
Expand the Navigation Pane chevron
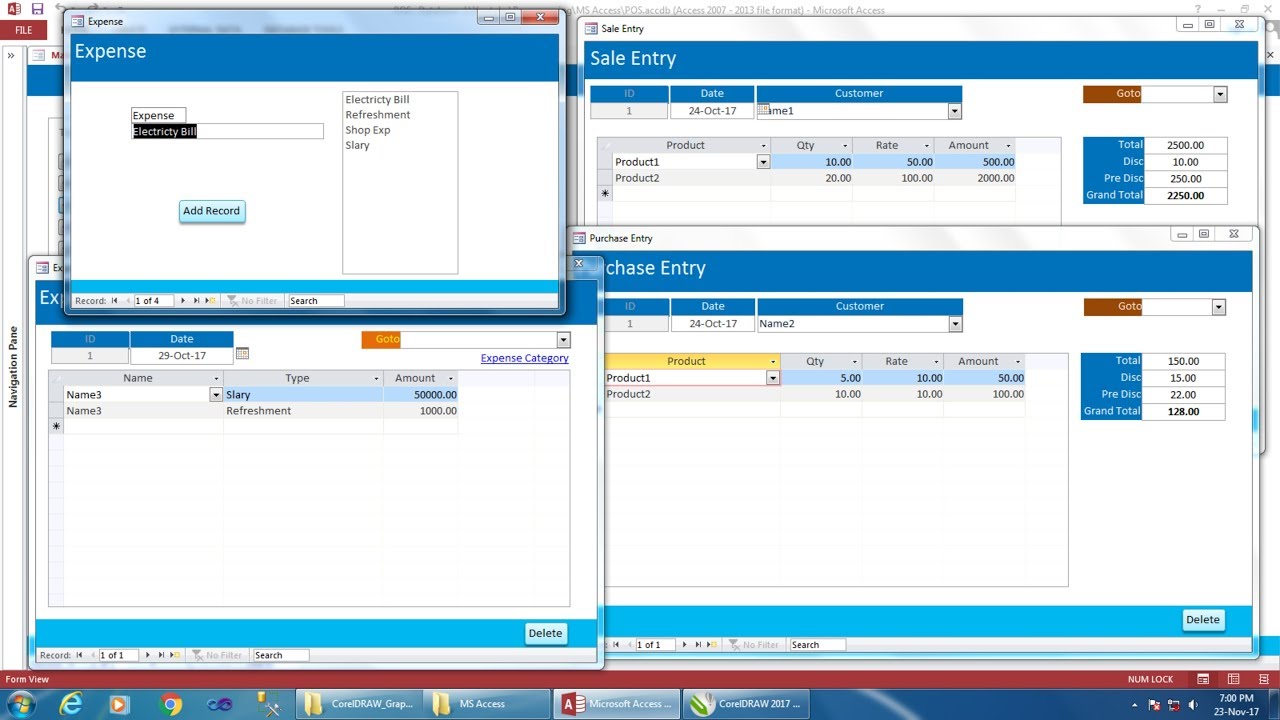[x=11, y=56]
